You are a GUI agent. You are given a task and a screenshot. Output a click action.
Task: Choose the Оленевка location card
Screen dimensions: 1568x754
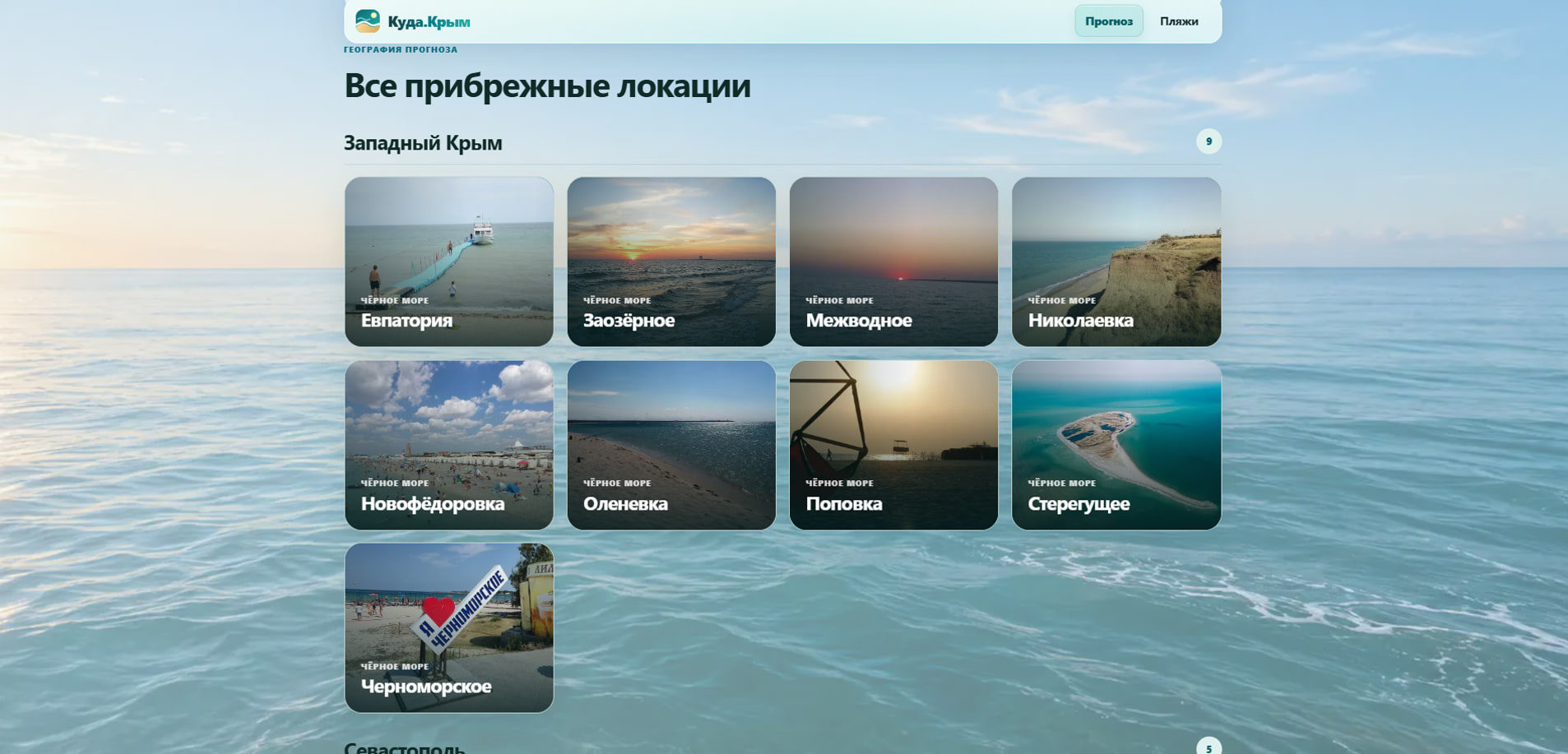coord(671,445)
